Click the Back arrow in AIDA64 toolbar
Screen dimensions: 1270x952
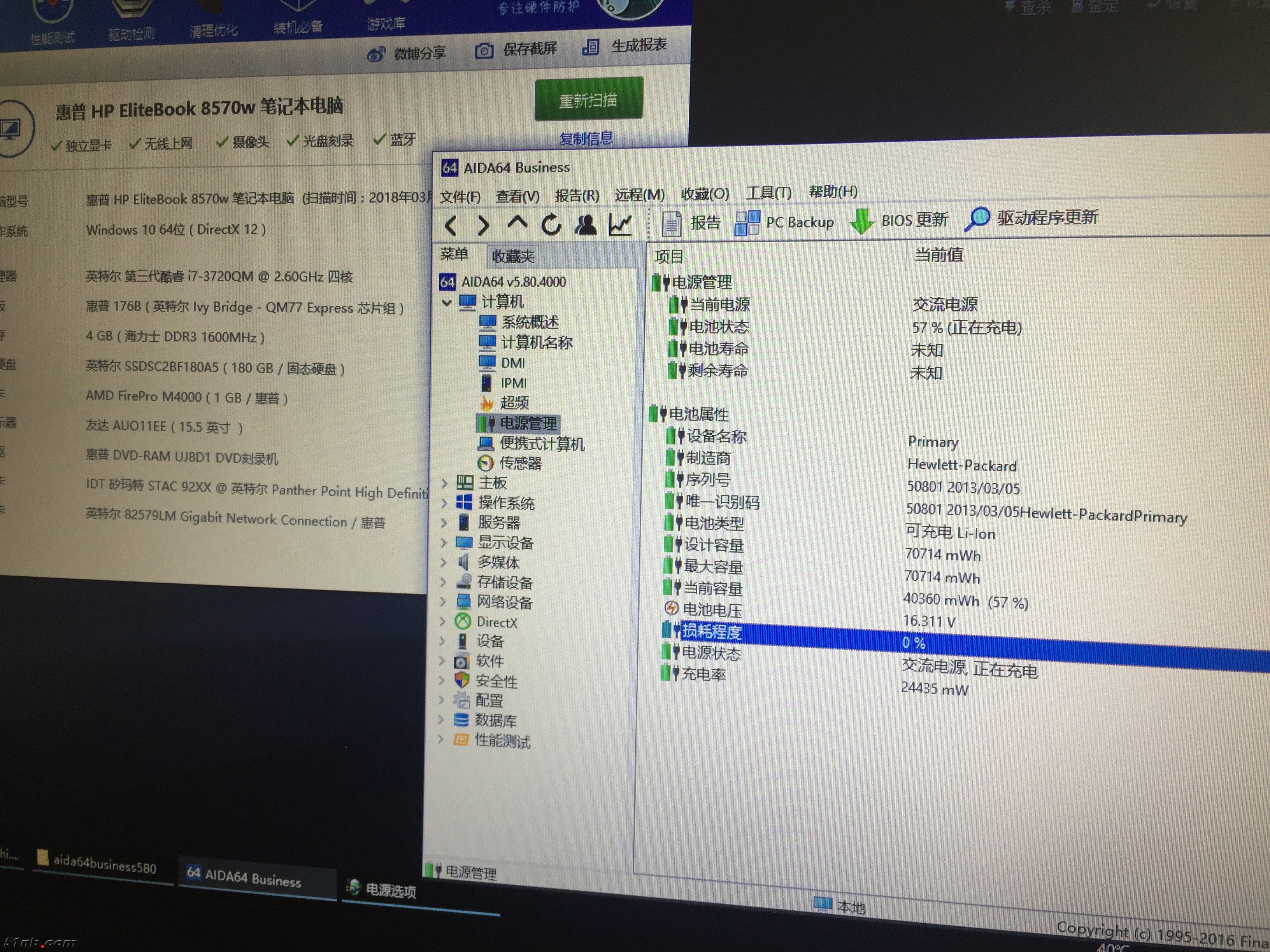click(451, 226)
